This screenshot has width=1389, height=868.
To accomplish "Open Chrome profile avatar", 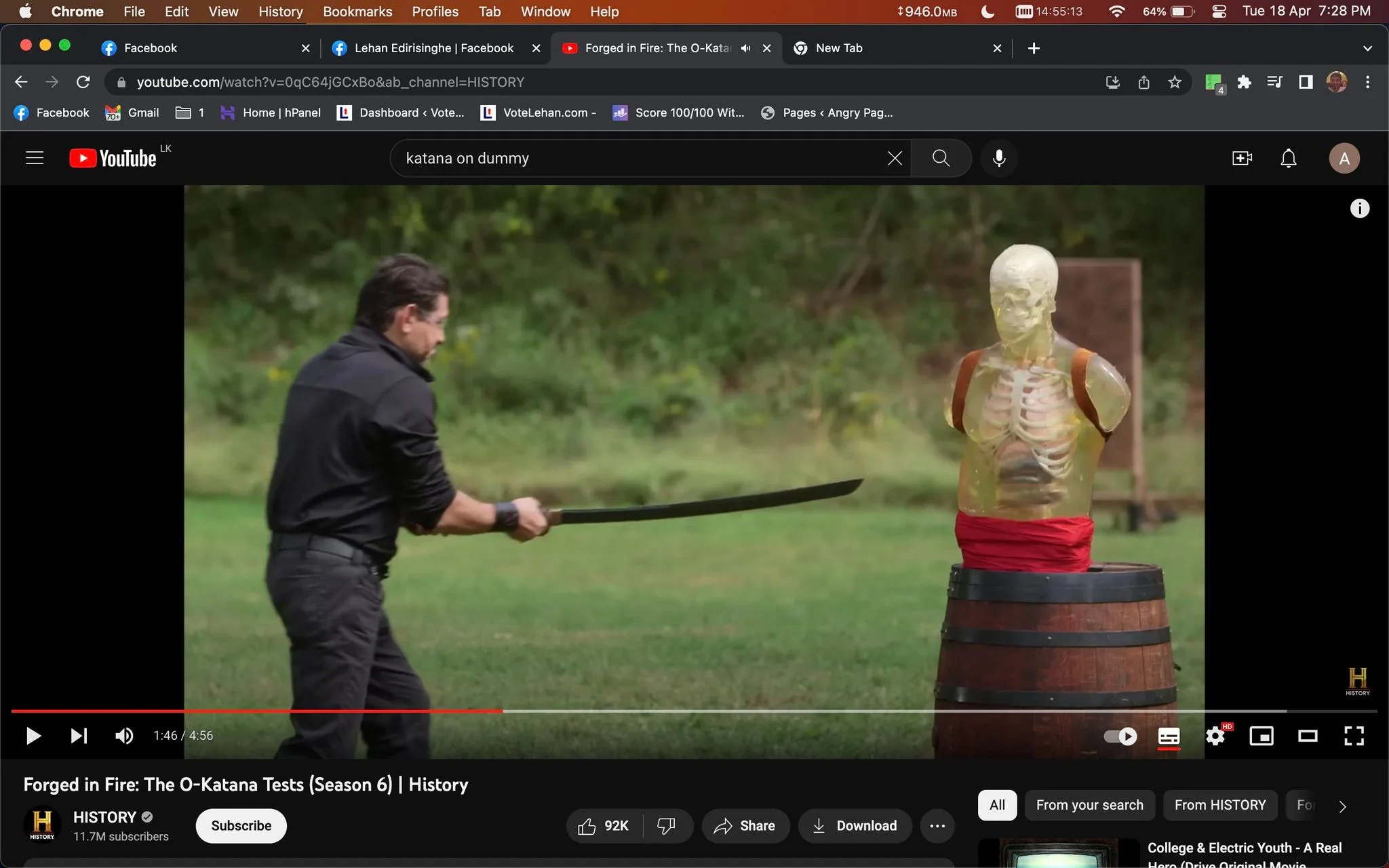I will 1337,82.
